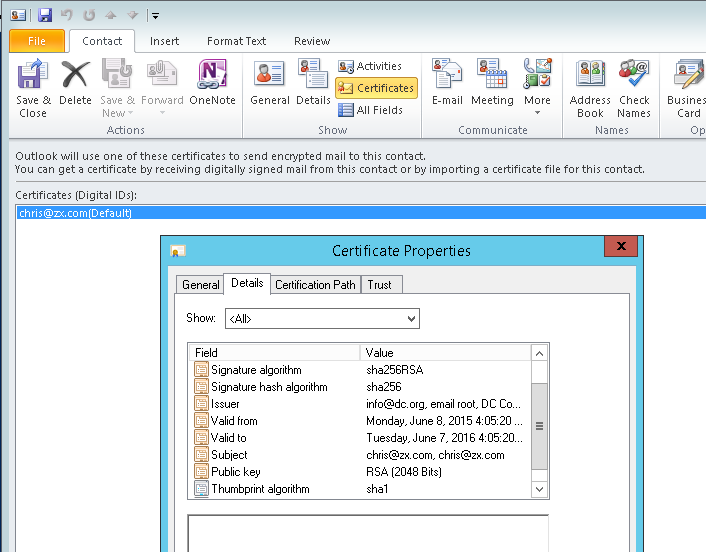Open the Insert ribbon tab
The image size is (706, 552).
click(x=165, y=41)
